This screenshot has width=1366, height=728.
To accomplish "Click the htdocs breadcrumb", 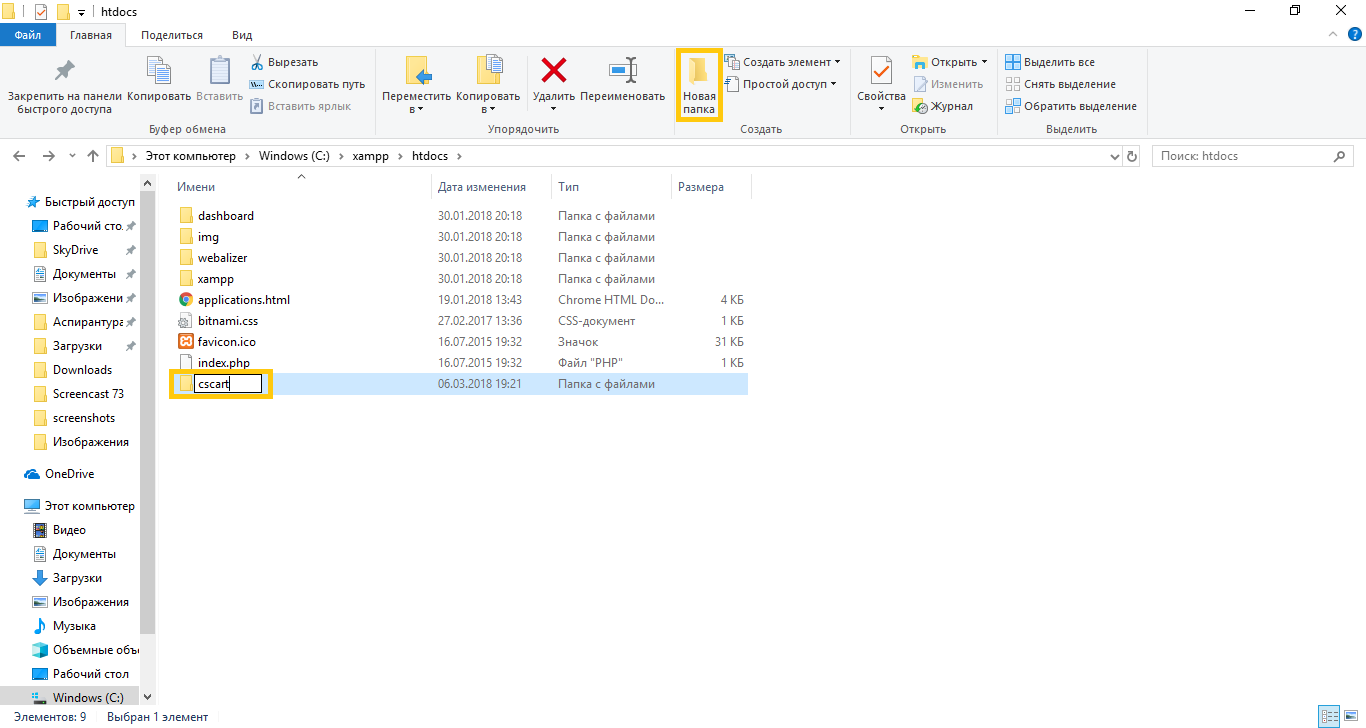I will click(431, 156).
